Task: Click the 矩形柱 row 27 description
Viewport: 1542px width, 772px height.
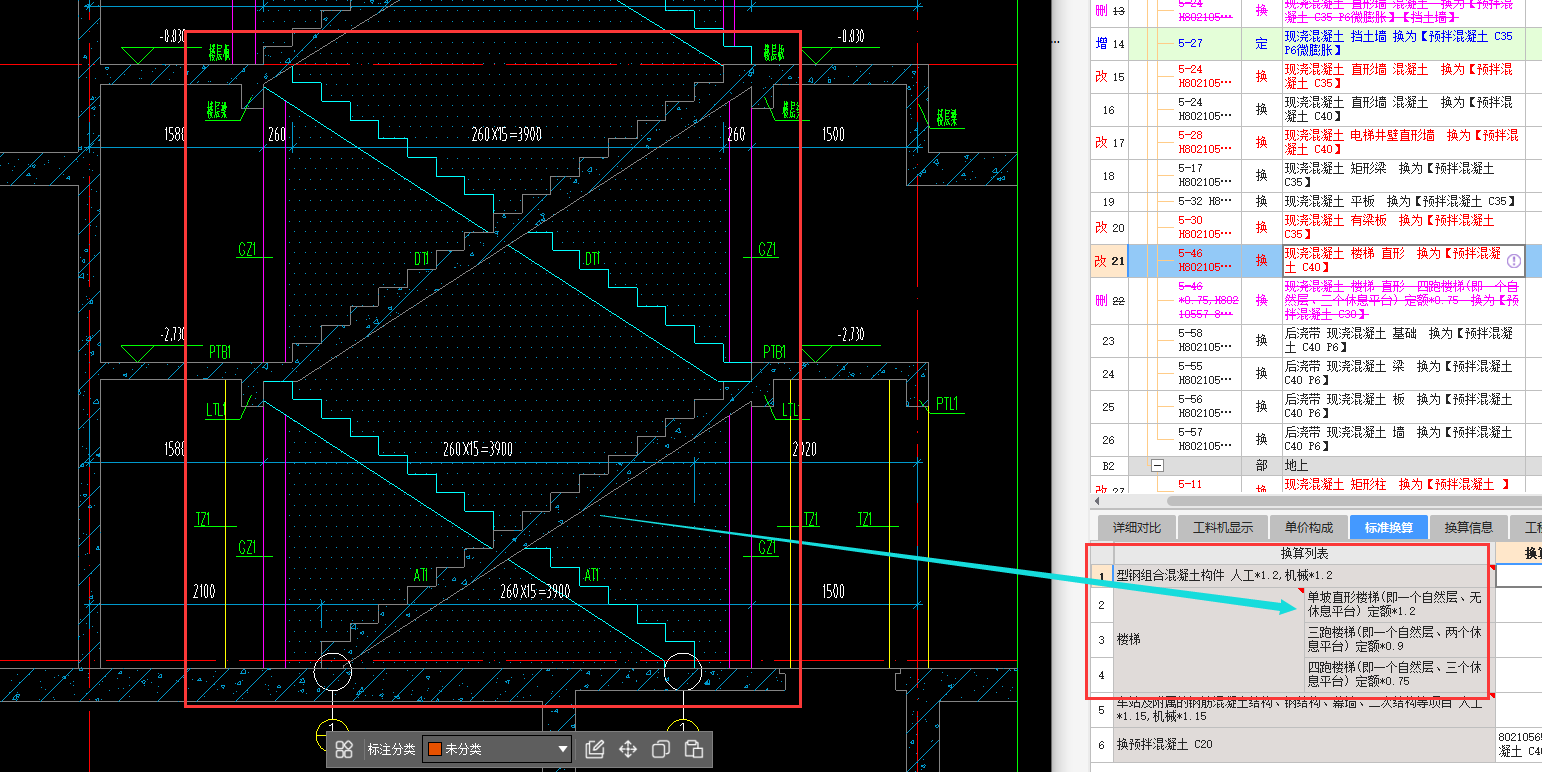Action: click(x=1403, y=484)
